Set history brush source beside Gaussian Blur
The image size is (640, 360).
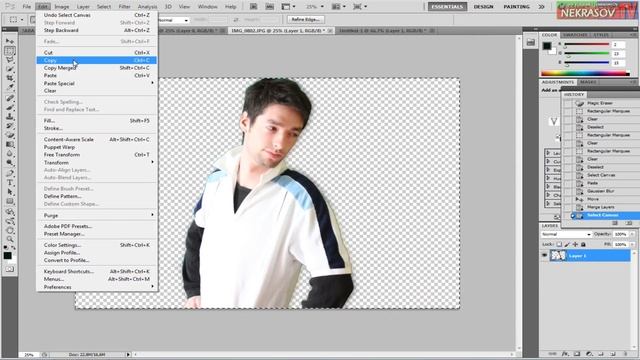tap(567, 191)
